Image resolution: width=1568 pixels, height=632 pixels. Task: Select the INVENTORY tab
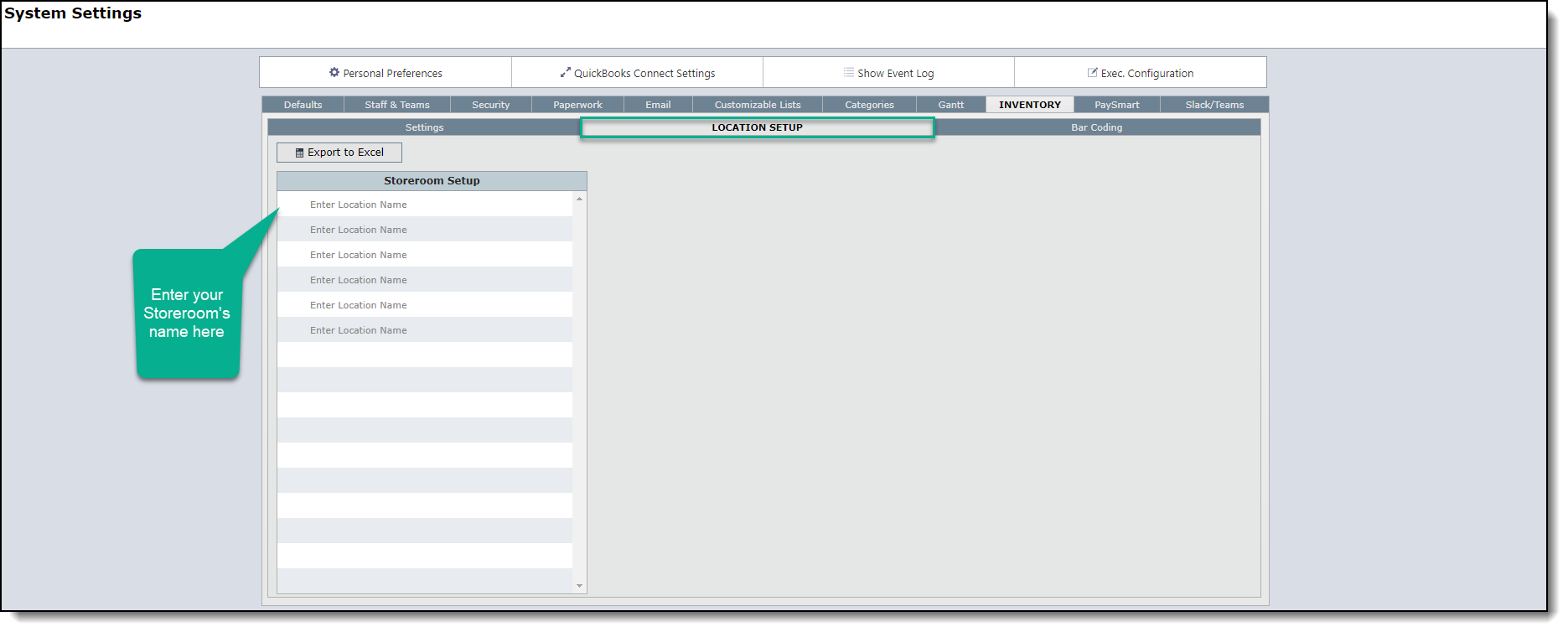1030,105
